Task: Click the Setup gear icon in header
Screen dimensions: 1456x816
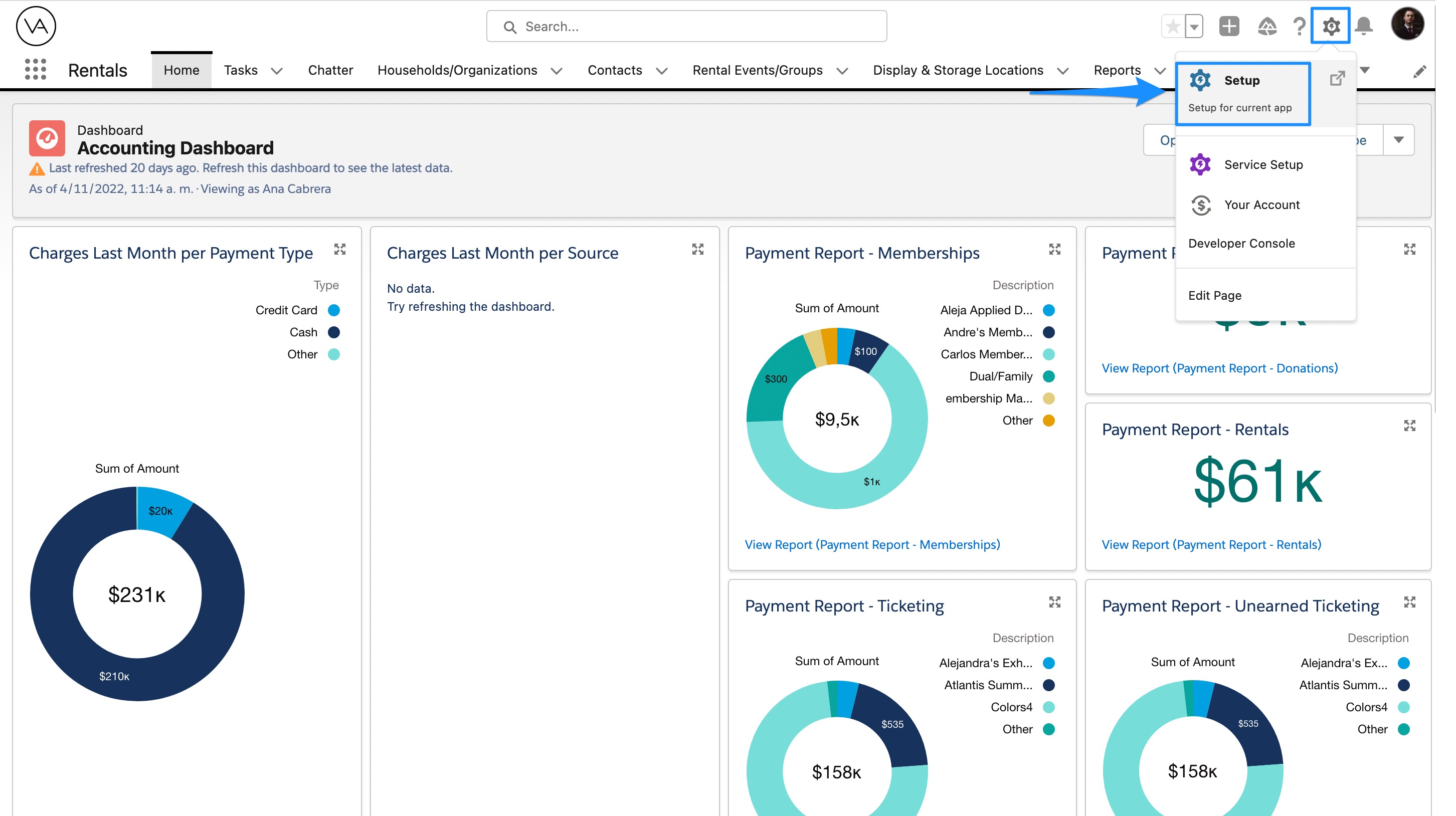Action: coord(1331,26)
